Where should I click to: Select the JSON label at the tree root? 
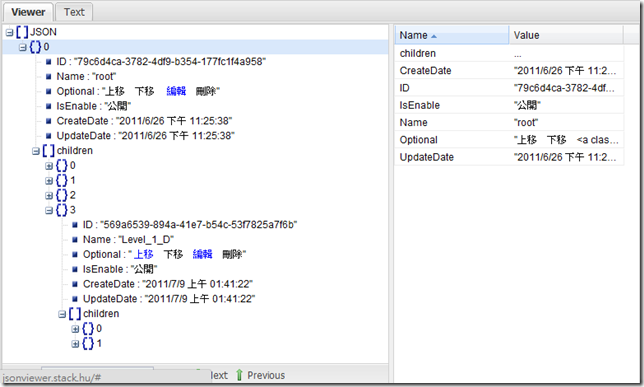pyautogui.click(x=43, y=32)
